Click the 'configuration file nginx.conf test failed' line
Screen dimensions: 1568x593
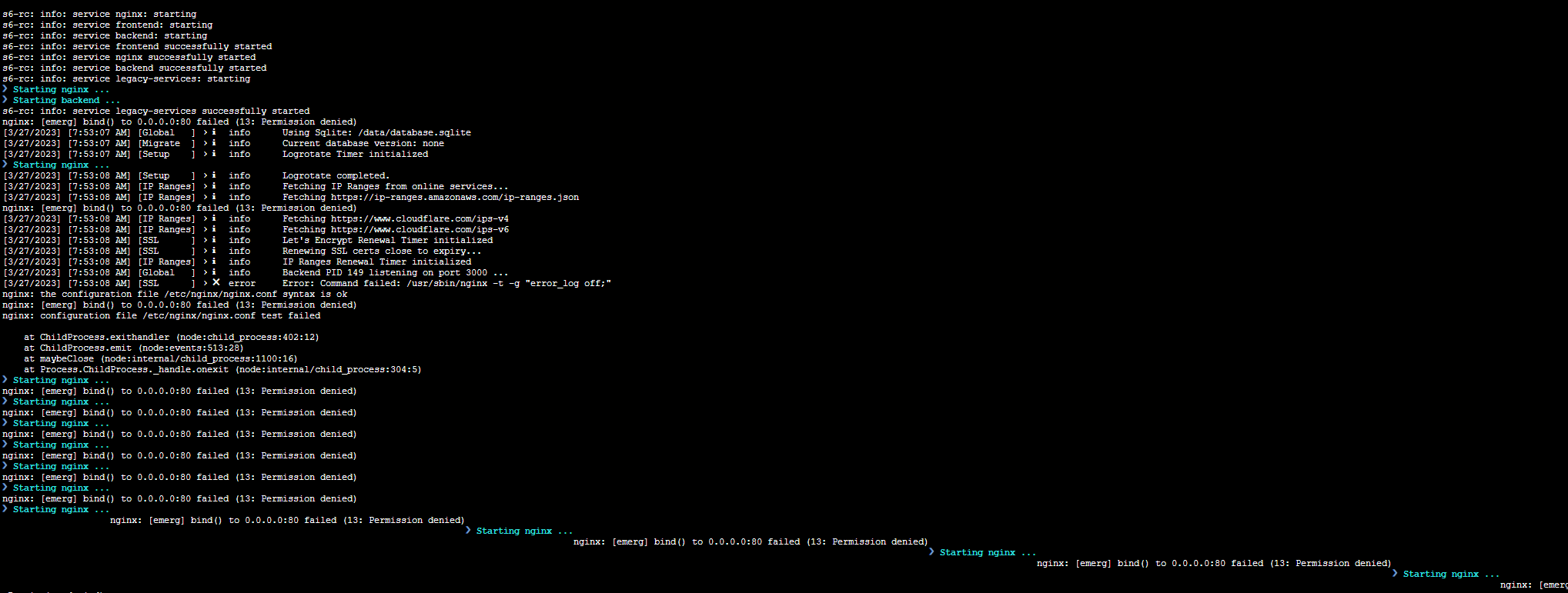click(x=162, y=315)
